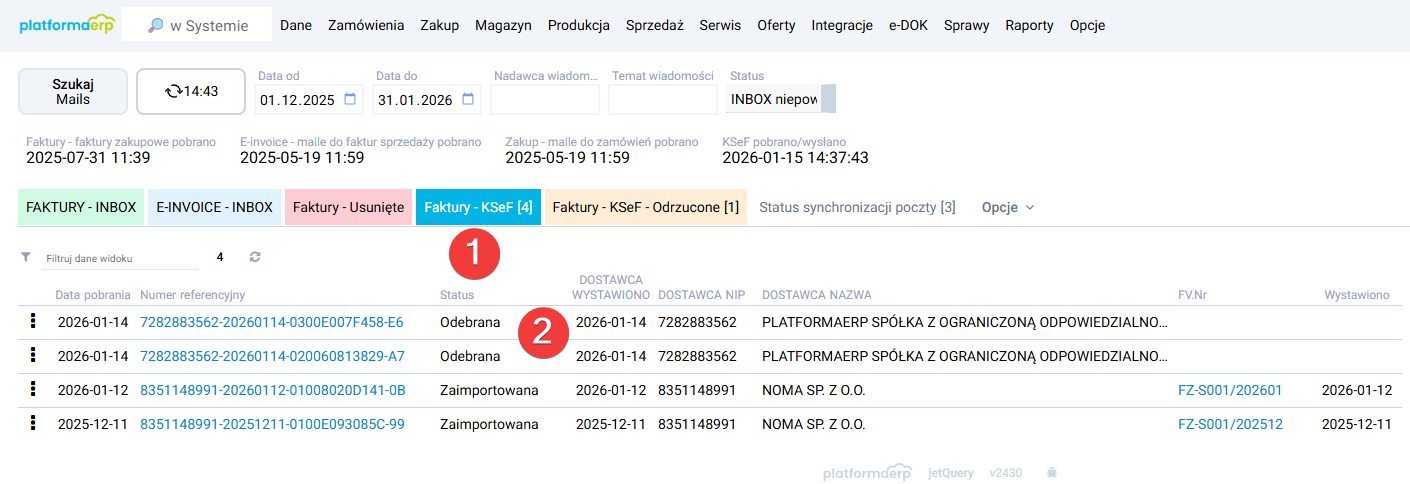Click the Nadawca wiadomości input field
Screen dimensions: 1410x484
pos(545,99)
